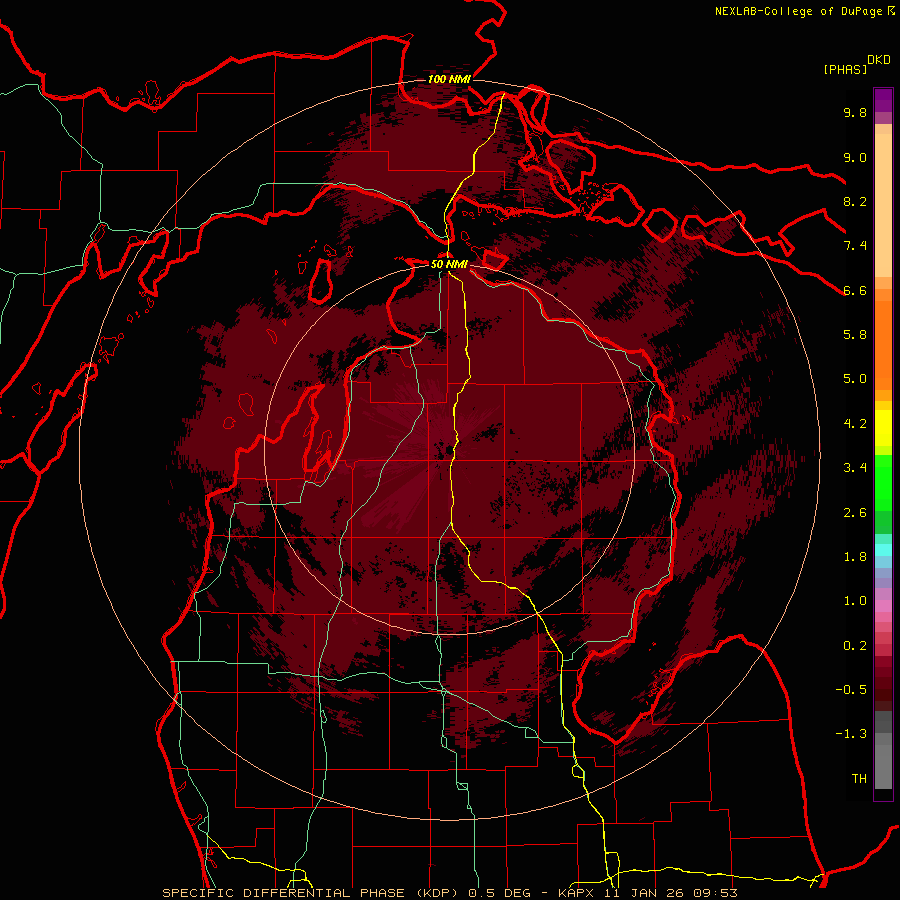Click the 2.6 color scale value
Screen dimensions: 900x900
(x=855, y=513)
